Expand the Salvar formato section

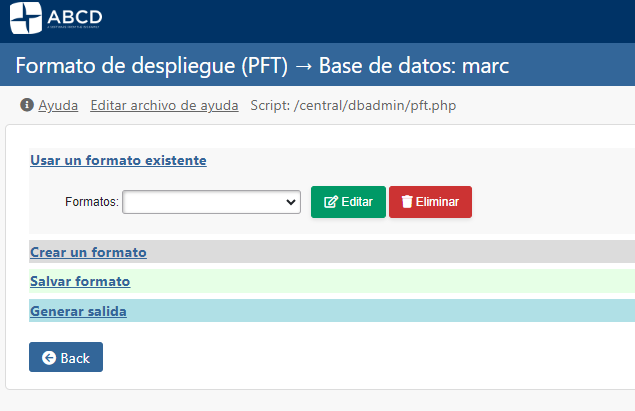click(x=80, y=282)
